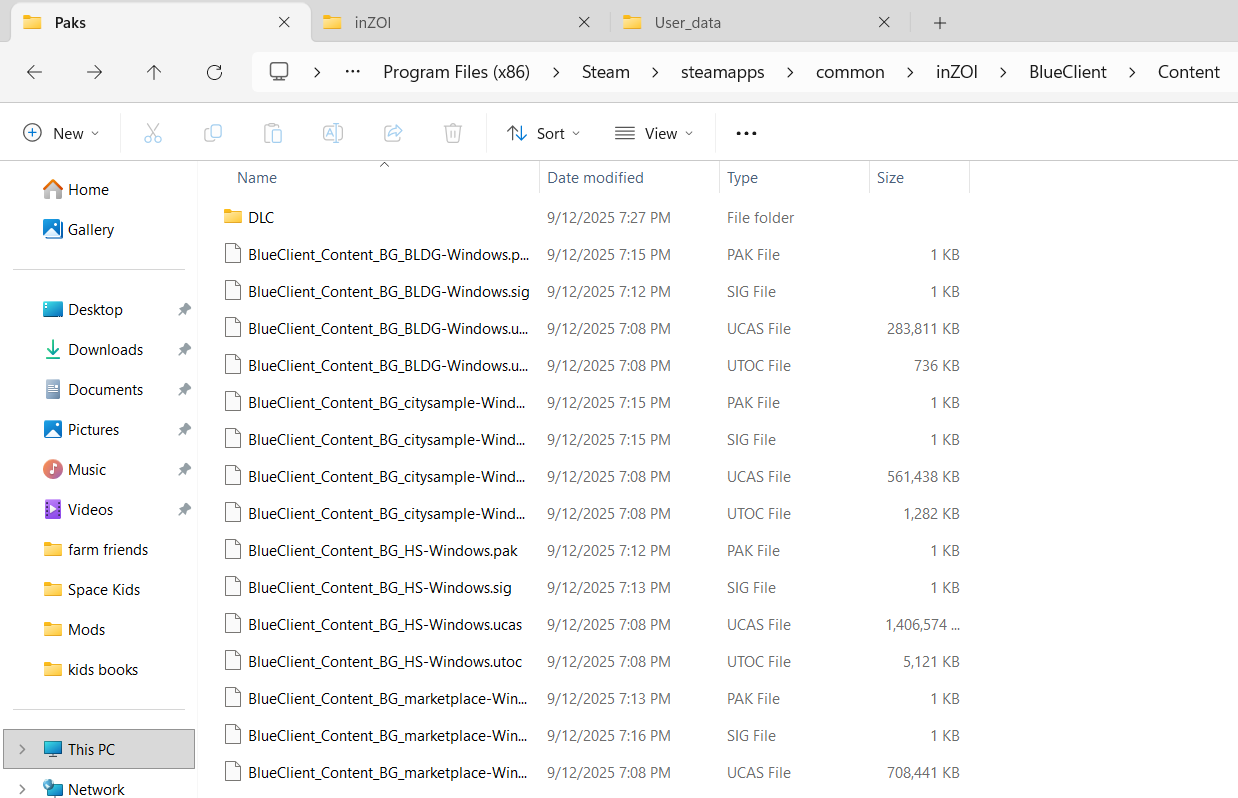The image size is (1238, 798).
Task: Select the Paks tab
Action: point(159,22)
